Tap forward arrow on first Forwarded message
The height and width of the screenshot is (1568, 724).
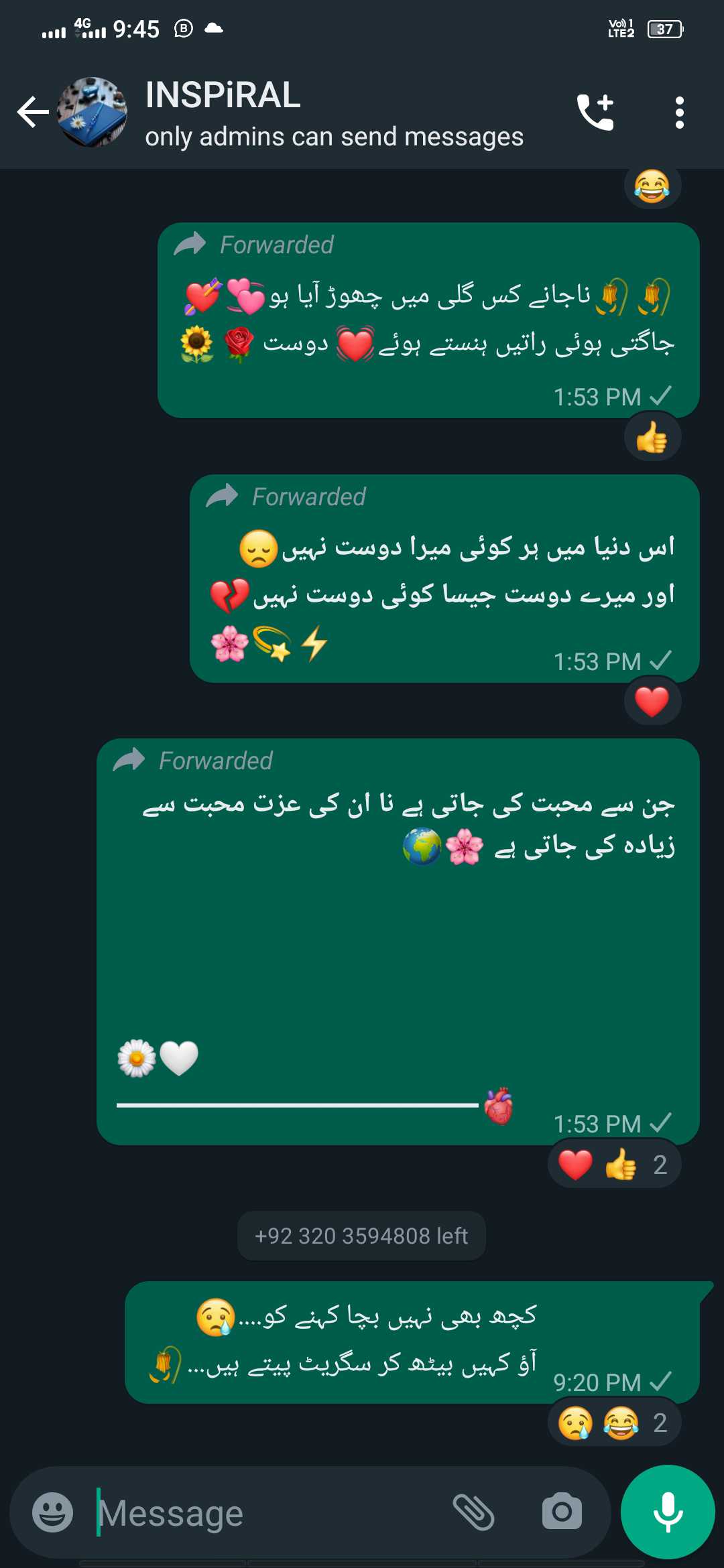coord(190,245)
